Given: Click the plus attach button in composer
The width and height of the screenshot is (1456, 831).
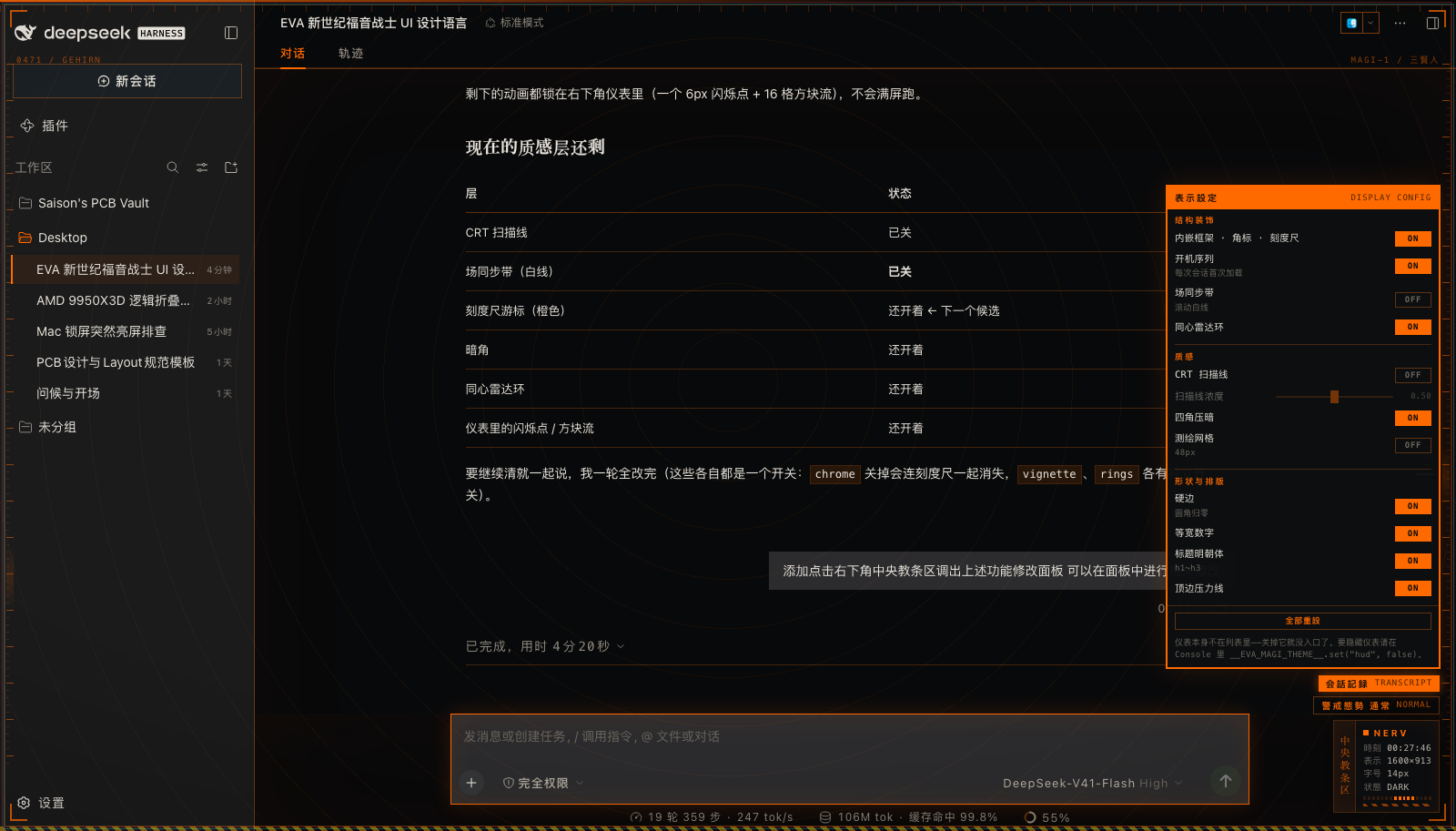Looking at the screenshot, I should (x=471, y=783).
